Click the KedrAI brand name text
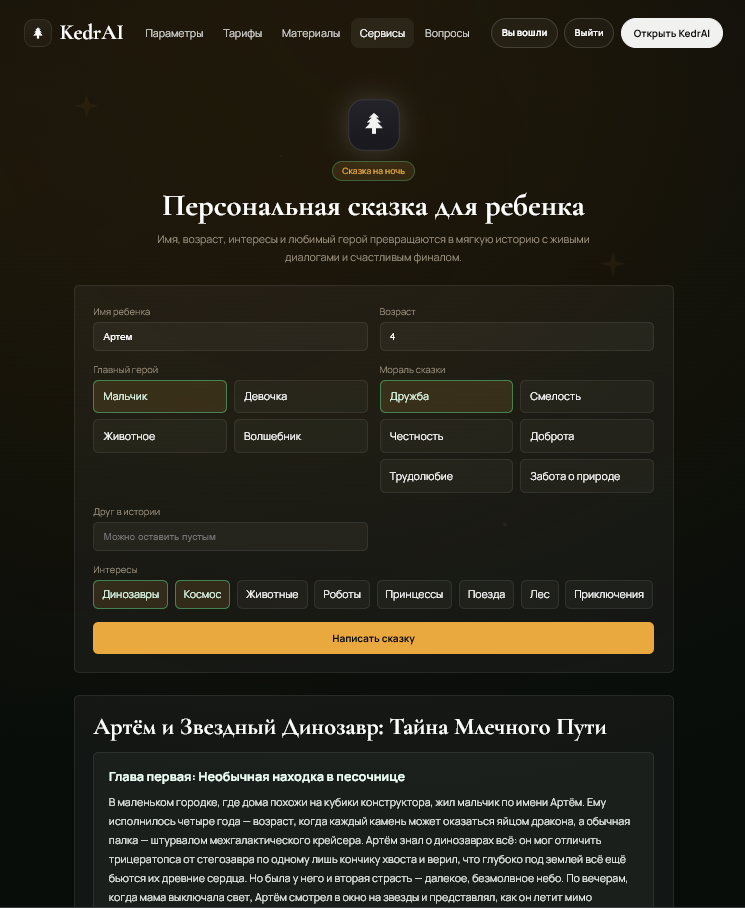This screenshot has height=908, width=745. click(91, 32)
